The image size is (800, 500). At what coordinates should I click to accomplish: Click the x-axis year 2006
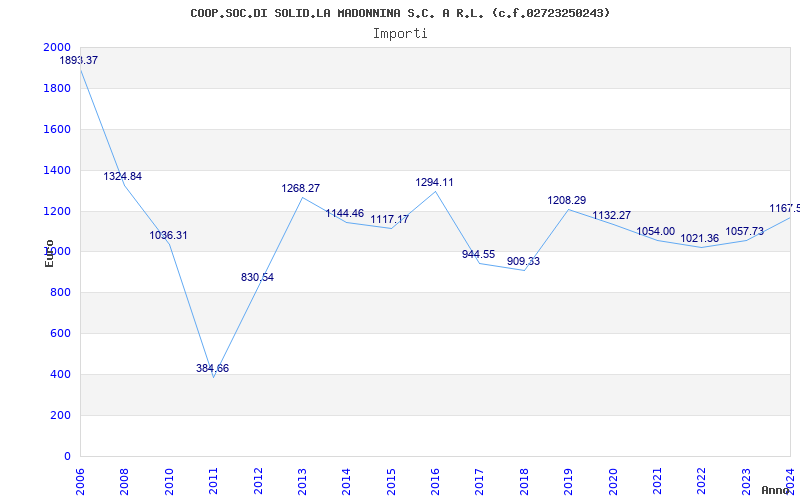click(x=80, y=481)
